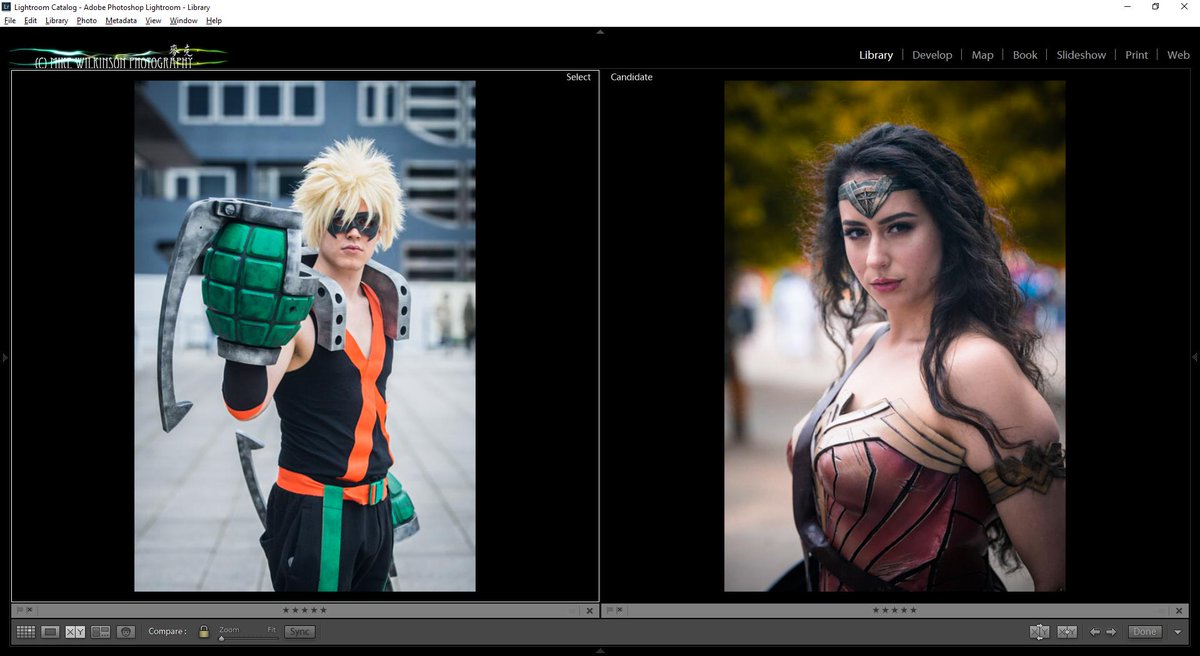The image size is (1200, 656).
Task: Open the Library menu
Action: point(57,20)
